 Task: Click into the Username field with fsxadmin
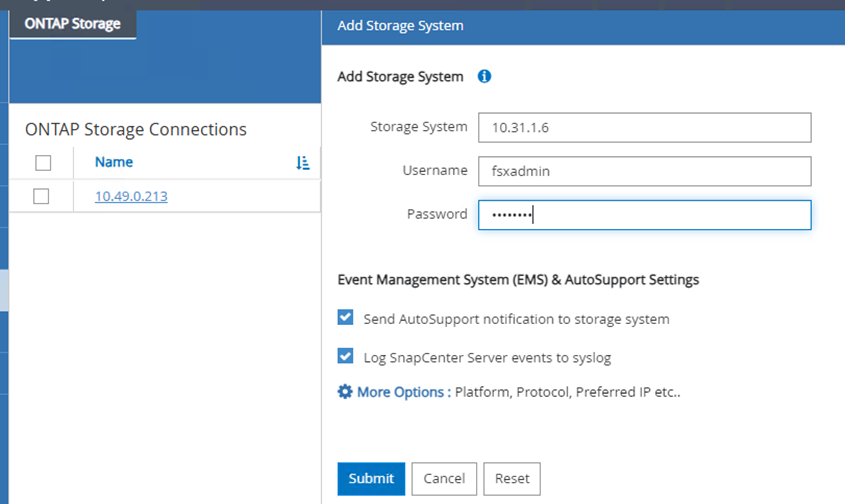pyautogui.click(x=644, y=171)
